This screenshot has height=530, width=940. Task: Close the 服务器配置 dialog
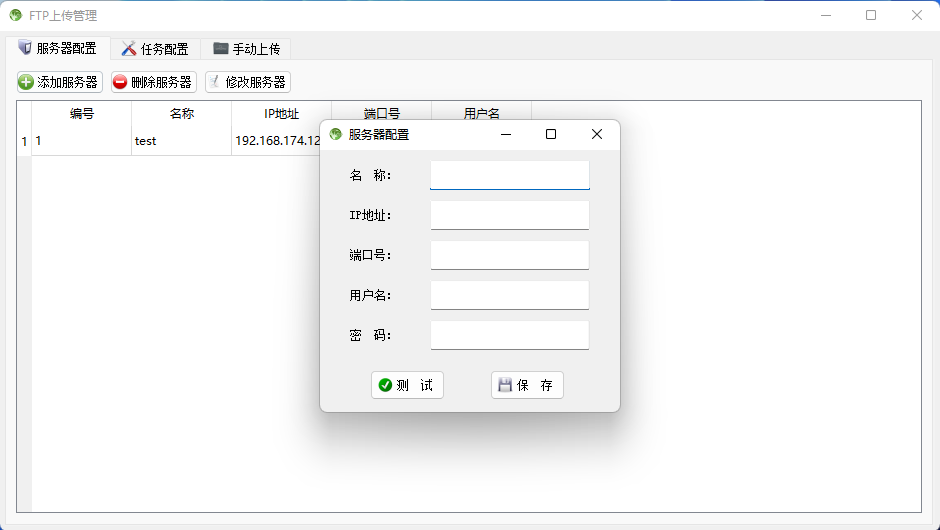pos(596,134)
